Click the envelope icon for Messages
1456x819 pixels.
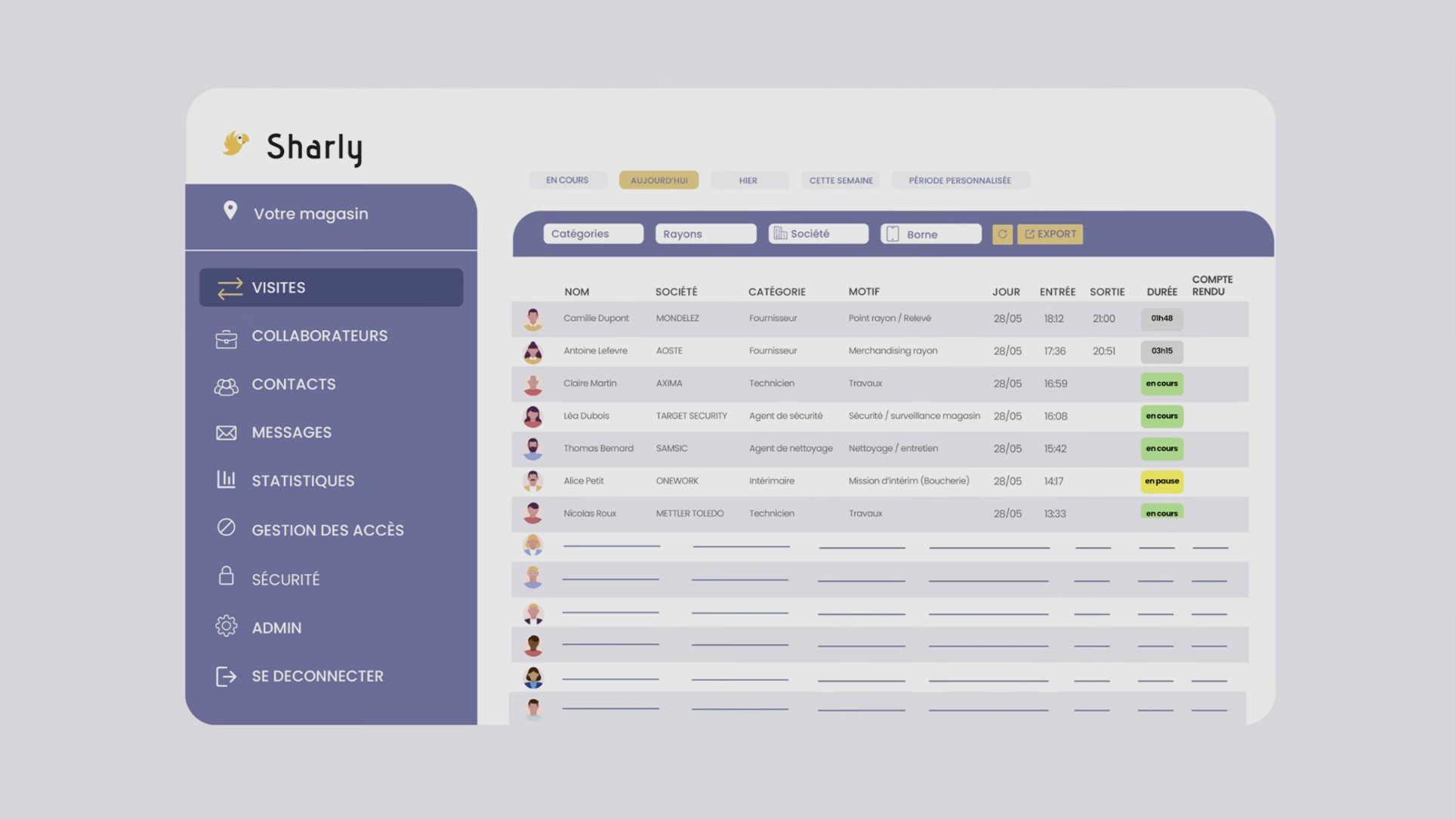pos(226,433)
